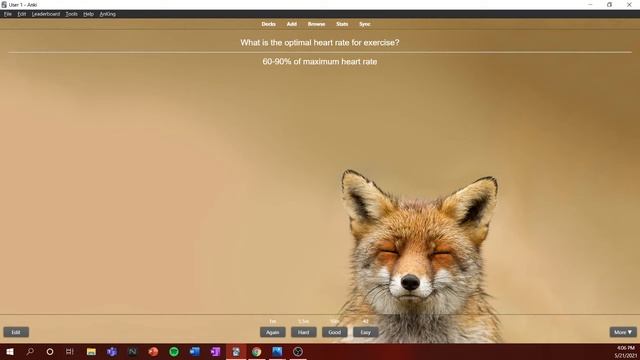
Task: Open Windows Search from the taskbar
Action: tap(30, 351)
